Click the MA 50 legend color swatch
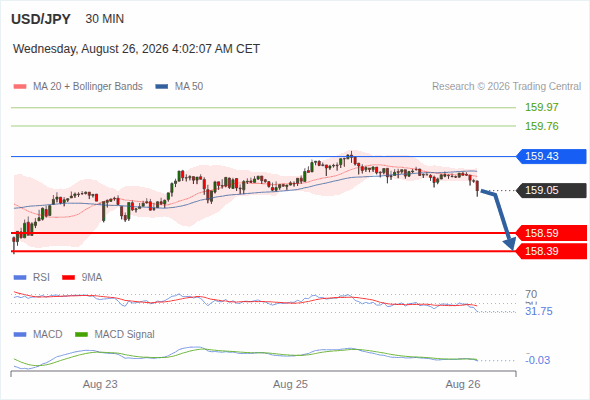Screen dimensions: 590x400 pos(162,87)
